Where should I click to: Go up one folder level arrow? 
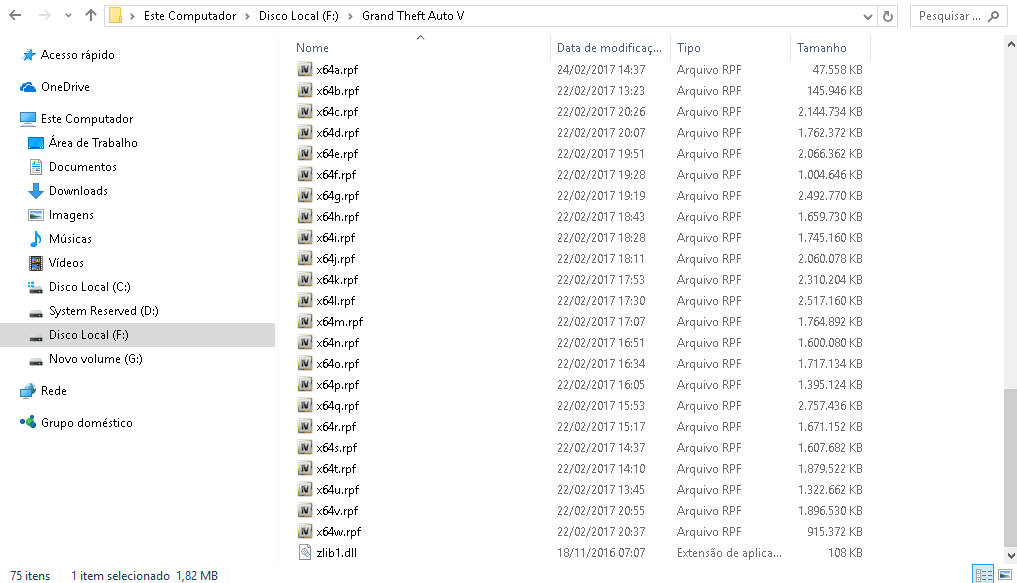[91, 15]
